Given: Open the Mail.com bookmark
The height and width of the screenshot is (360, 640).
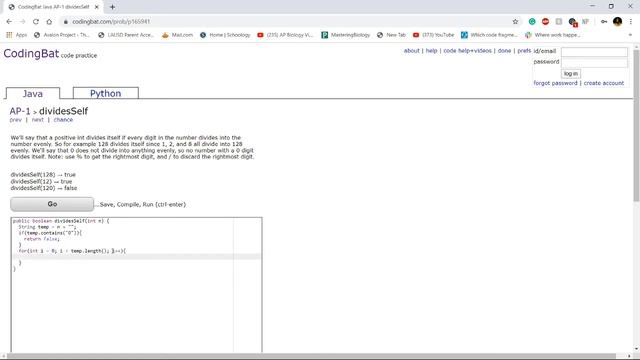Looking at the screenshot, I should 178,35.
